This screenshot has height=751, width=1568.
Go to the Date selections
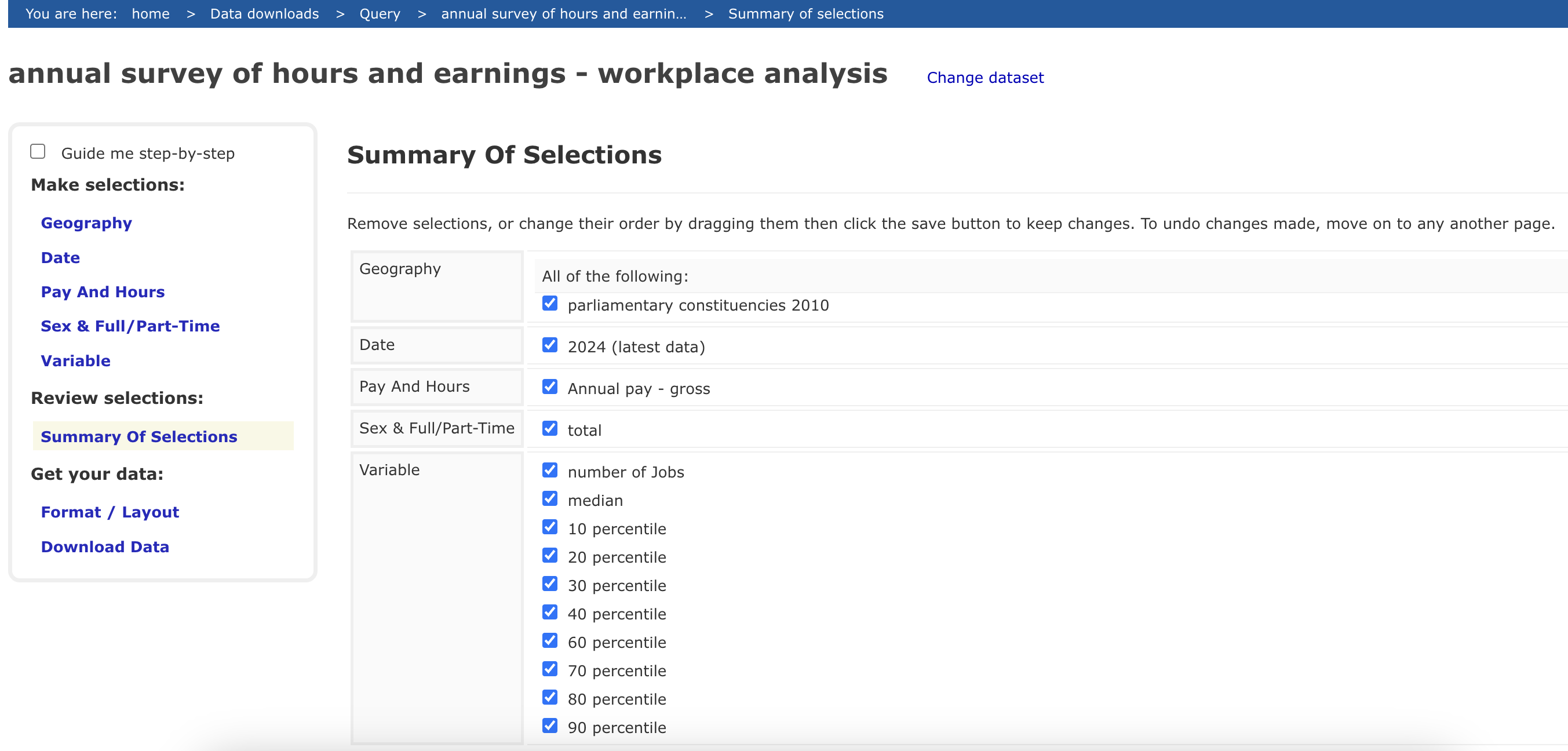click(x=60, y=258)
